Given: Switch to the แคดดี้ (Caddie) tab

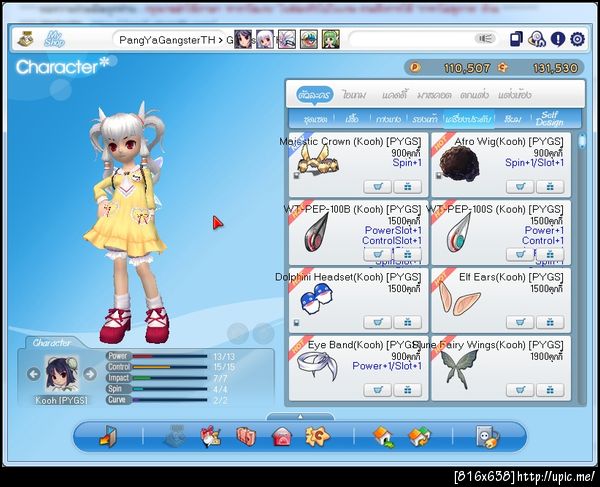Looking at the screenshot, I should 394,95.
